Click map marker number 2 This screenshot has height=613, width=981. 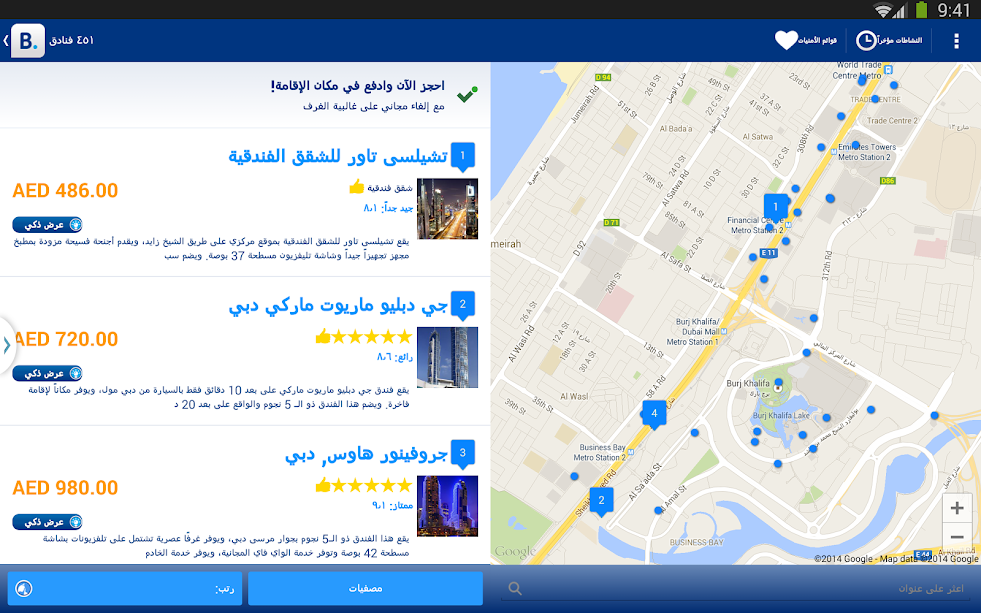pos(601,501)
